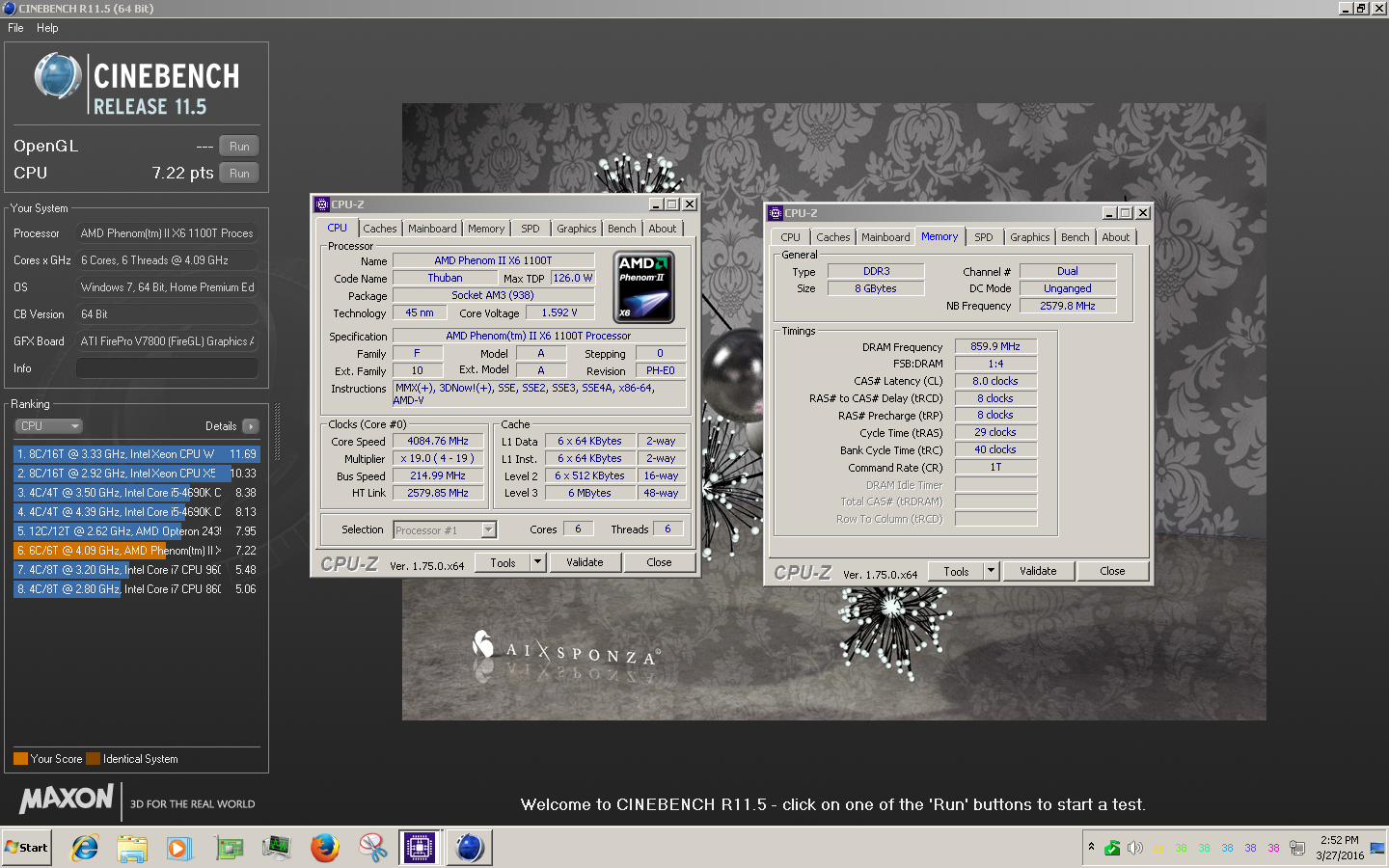Image resolution: width=1389 pixels, height=868 pixels.
Task: Select ranking row 4C/8T @ 3.20 GHz i7
Action: click(x=137, y=570)
